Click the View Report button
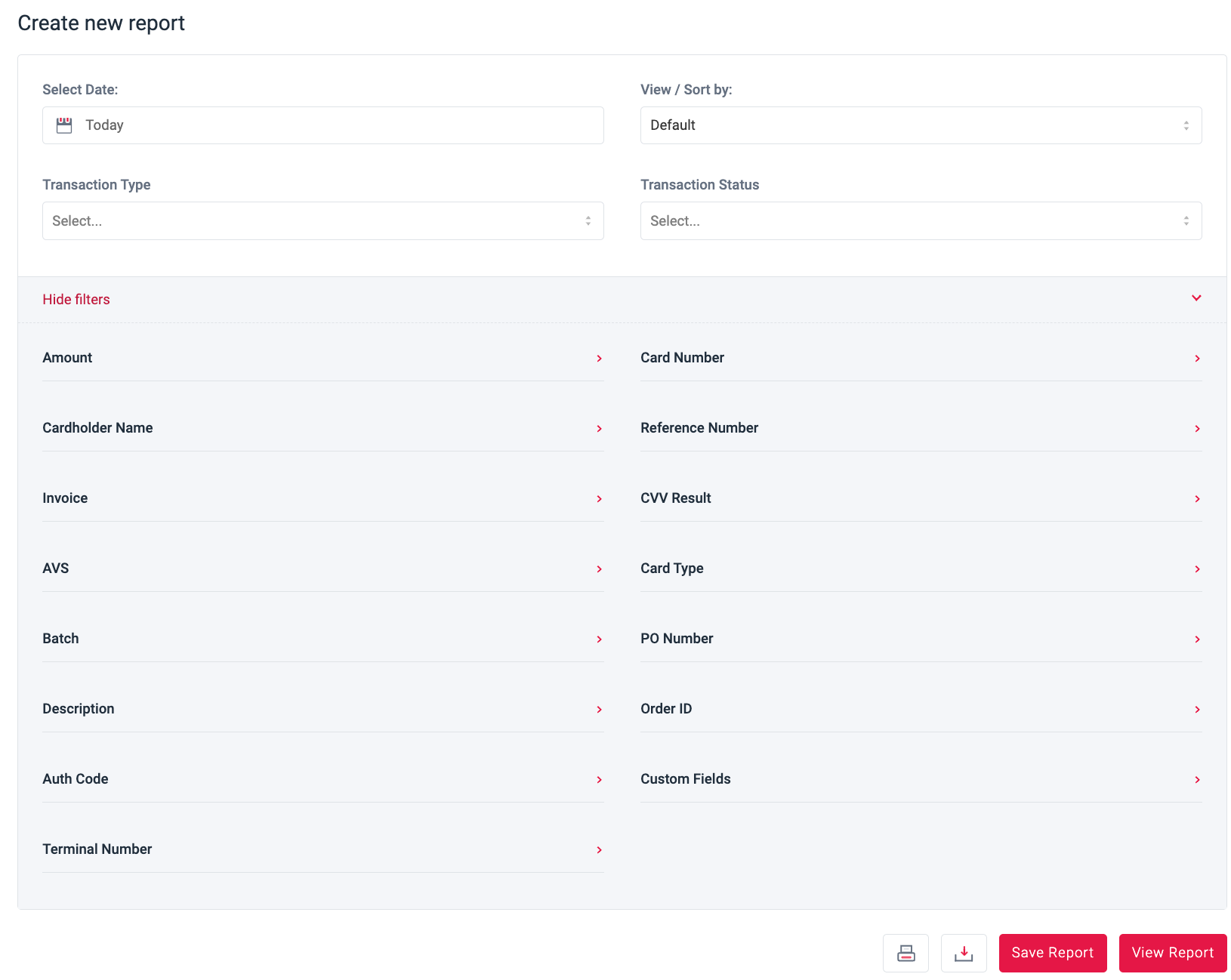 click(x=1172, y=953)
